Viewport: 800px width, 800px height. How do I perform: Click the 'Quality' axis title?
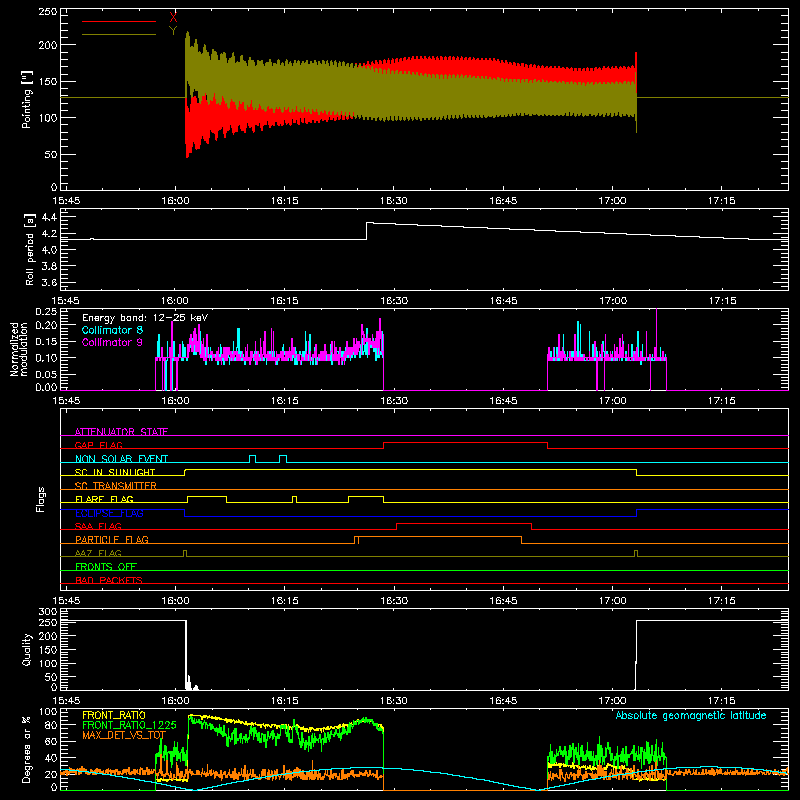(x=27, y=649)
